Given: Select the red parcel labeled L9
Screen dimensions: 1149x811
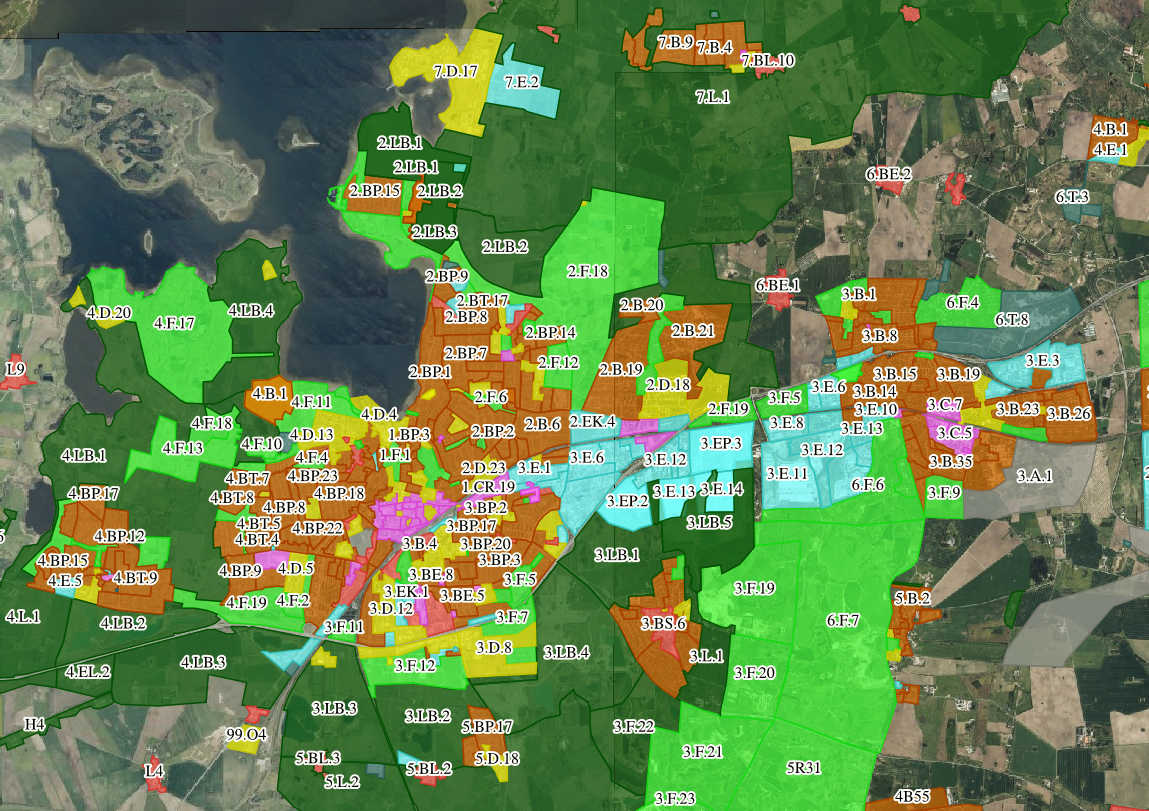Looking at the screenshot, I should tap(17, 370).
